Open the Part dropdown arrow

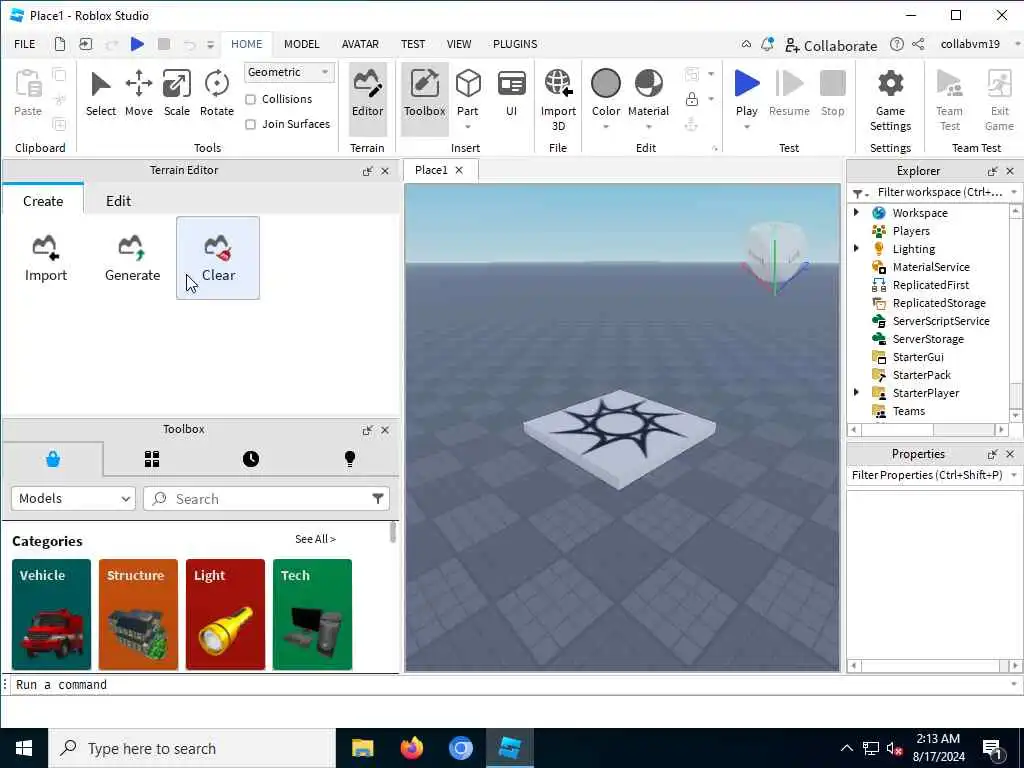click(468, 127)
